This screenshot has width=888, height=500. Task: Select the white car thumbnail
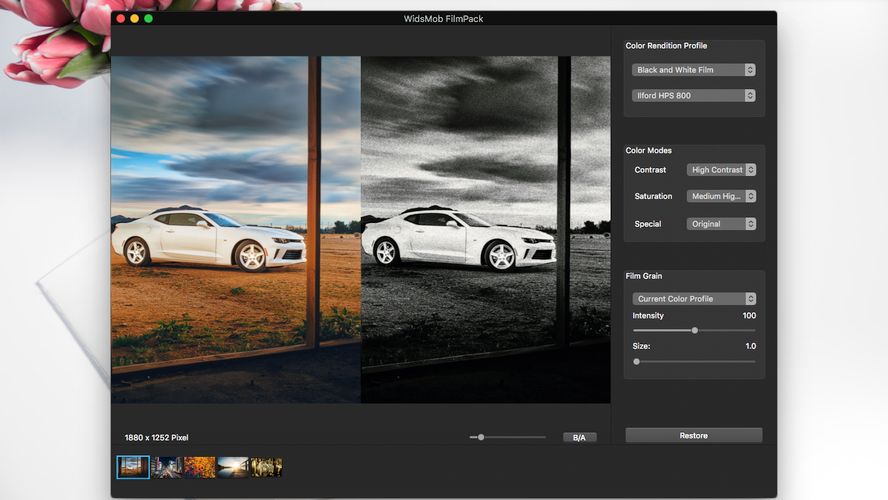133,467
